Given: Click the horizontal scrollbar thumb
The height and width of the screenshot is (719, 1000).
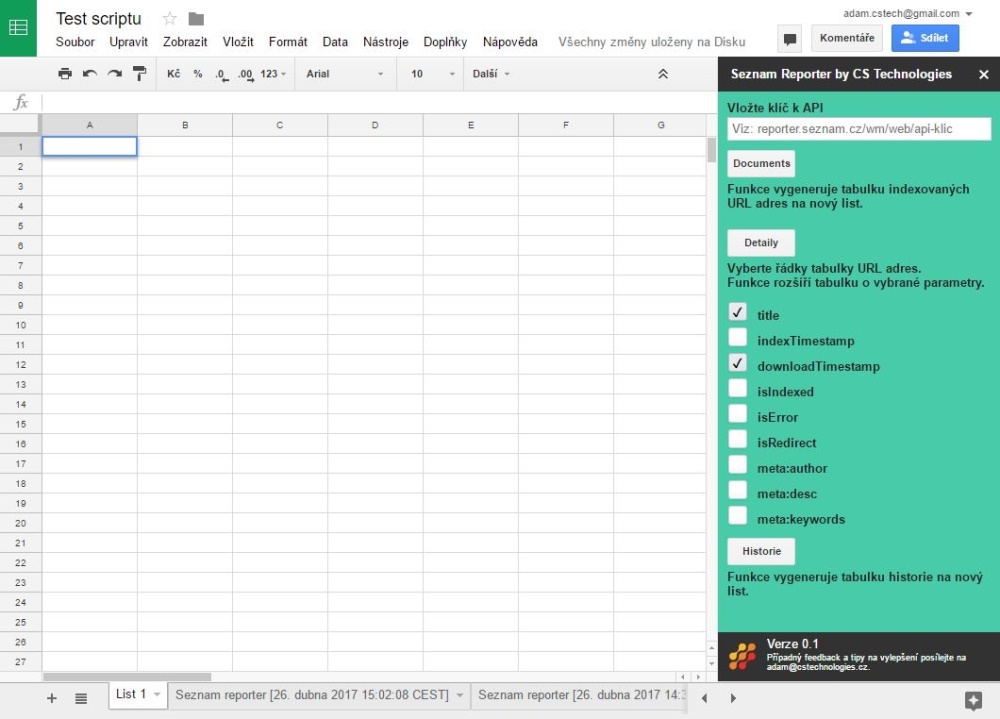Looking at the screenshot, I should tap(127, 677).
